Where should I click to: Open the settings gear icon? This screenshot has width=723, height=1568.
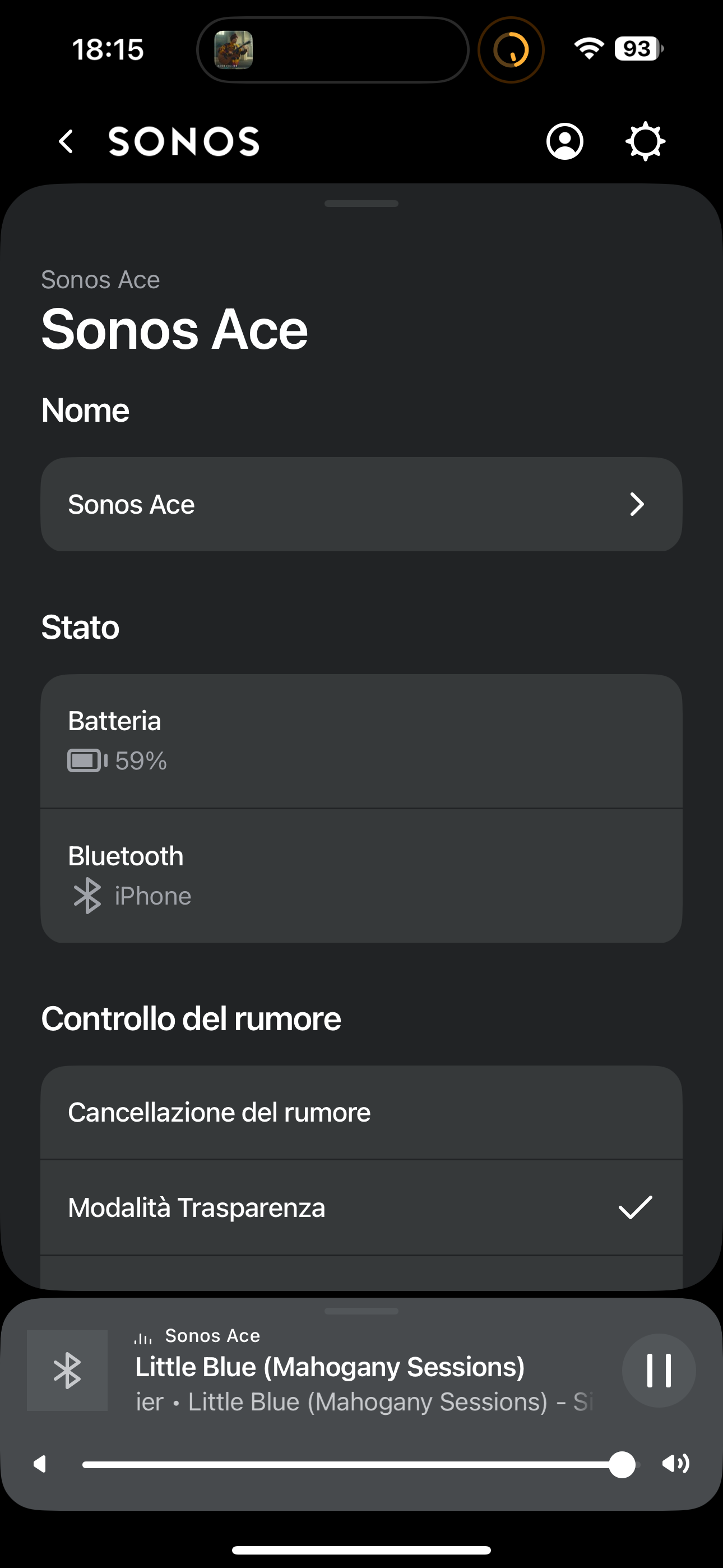pyautogui.click(x=645, y=142)
